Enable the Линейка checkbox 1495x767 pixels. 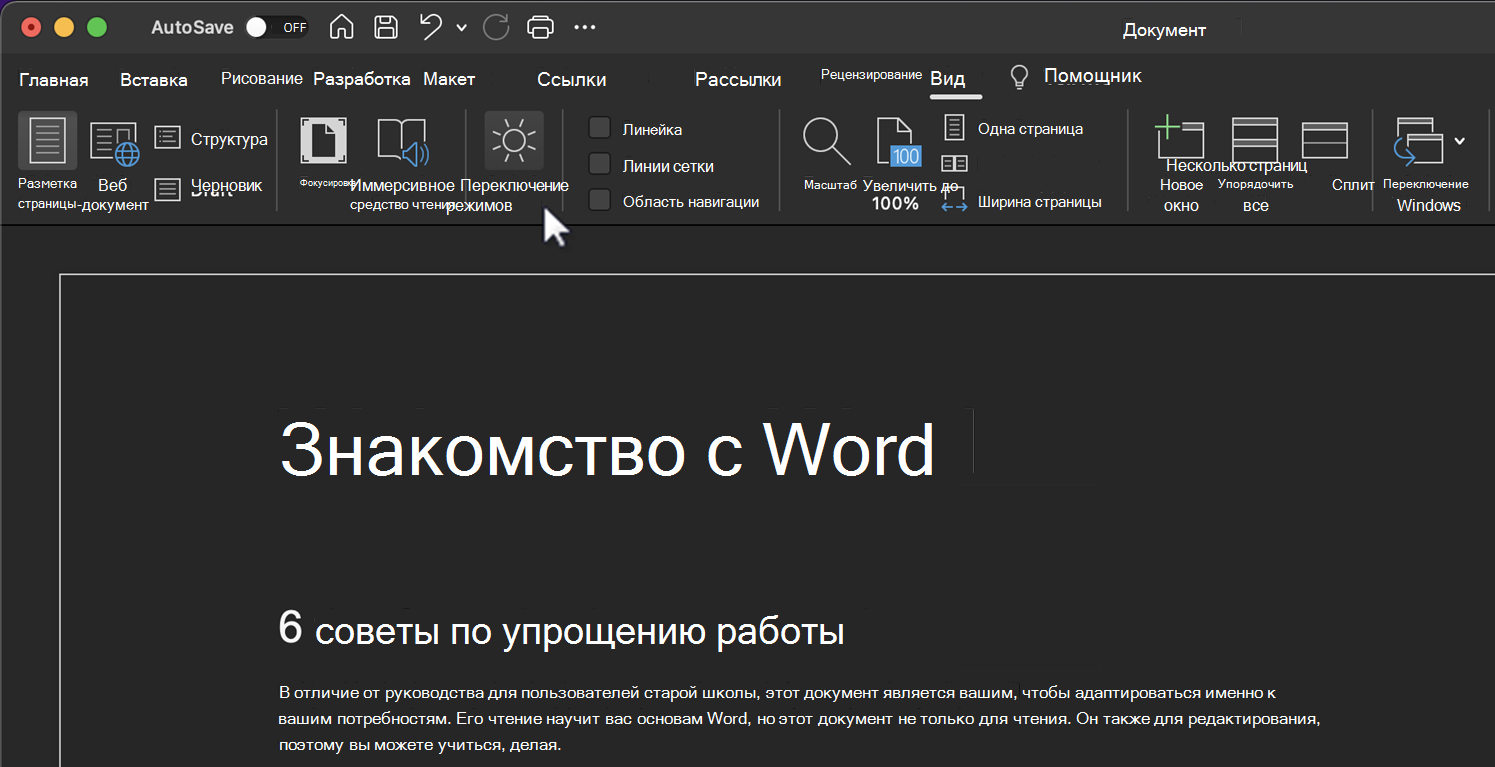(x=600, y=128)
